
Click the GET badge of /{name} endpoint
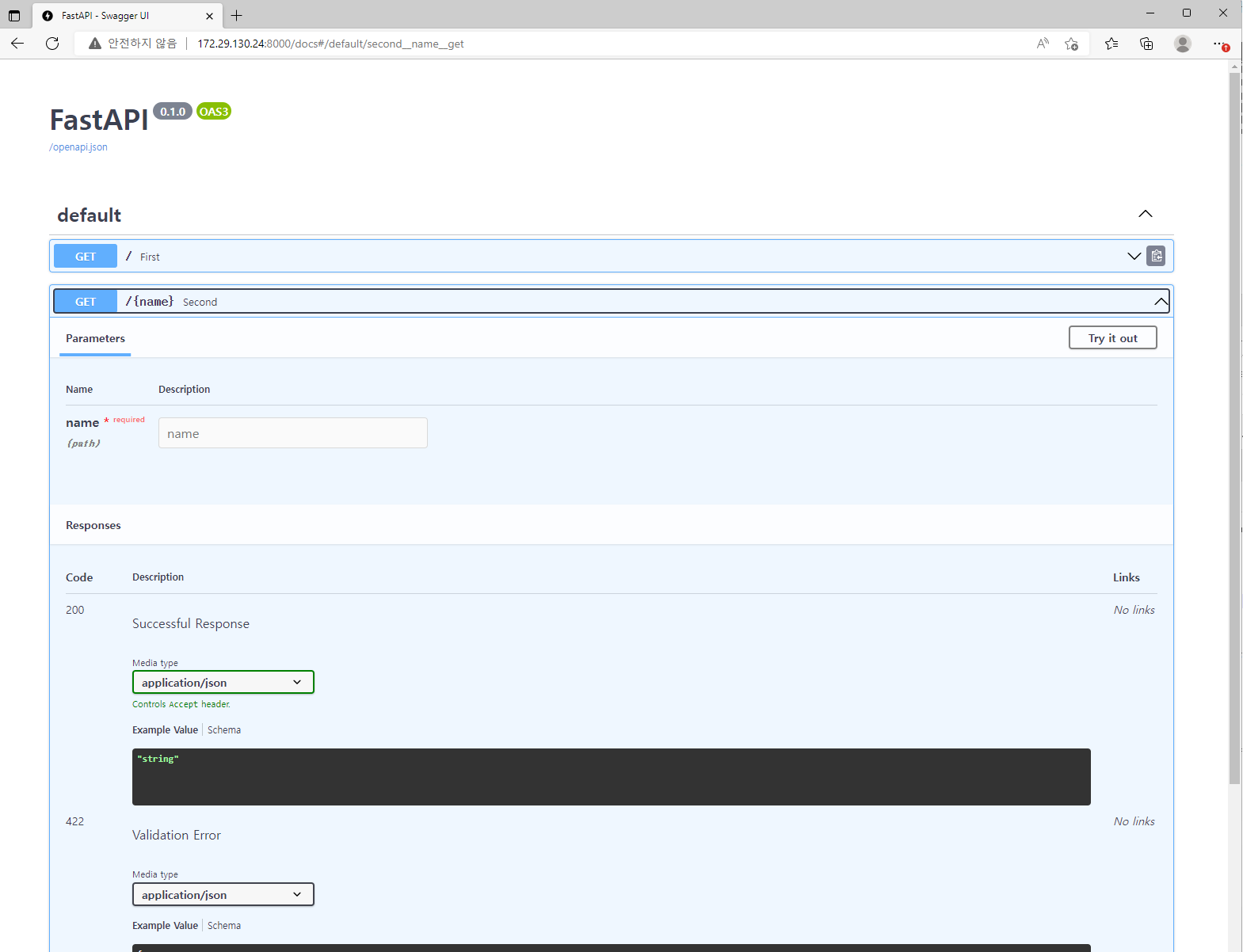(86, 302)
